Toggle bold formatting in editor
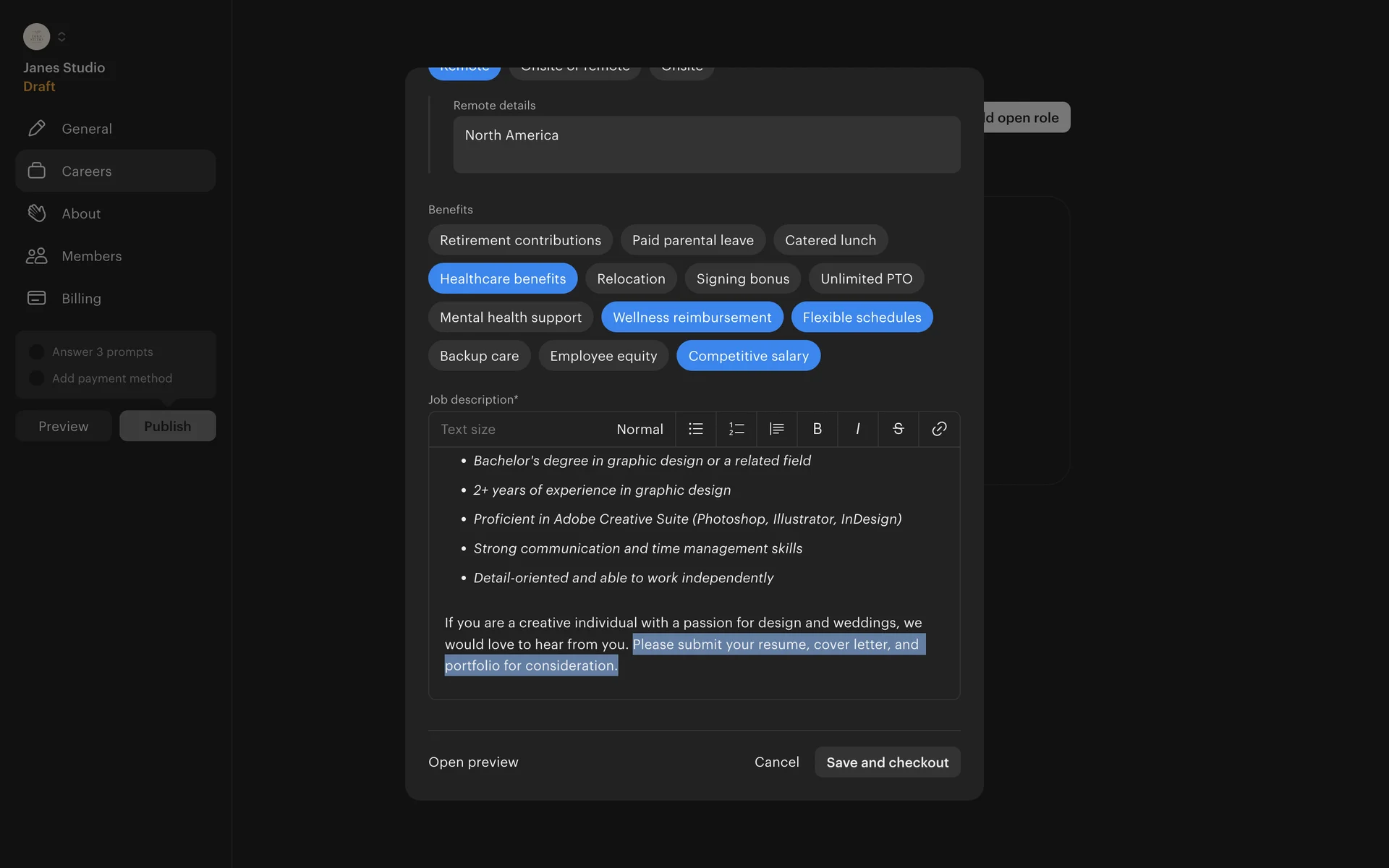 tap(817, 429)
